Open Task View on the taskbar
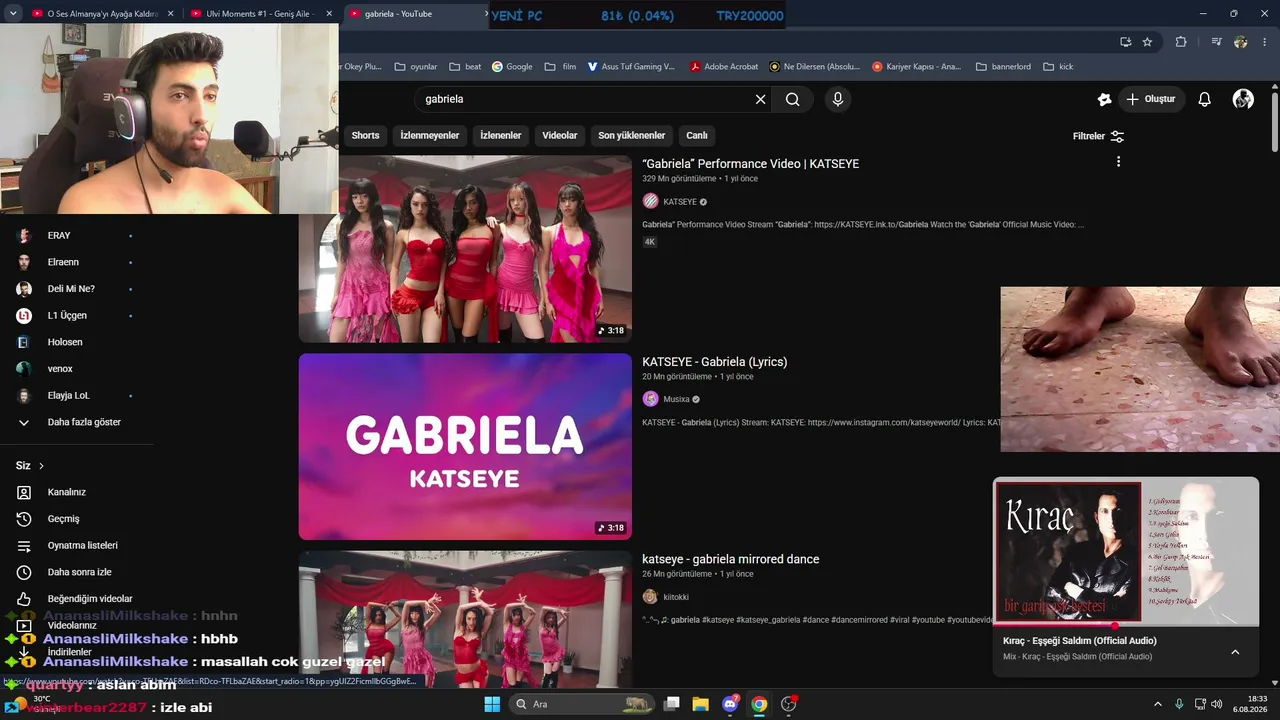Screen dimensions: 1280x720 coord(672,704)
